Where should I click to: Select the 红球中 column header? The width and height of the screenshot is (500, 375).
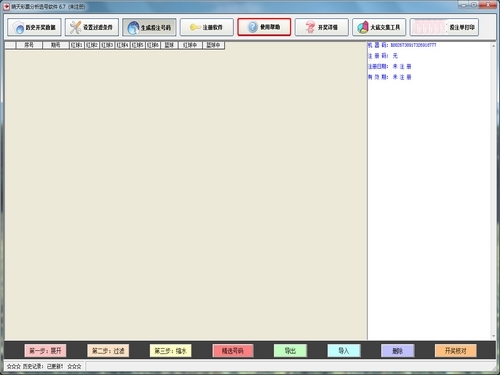(x=190, y=45)
